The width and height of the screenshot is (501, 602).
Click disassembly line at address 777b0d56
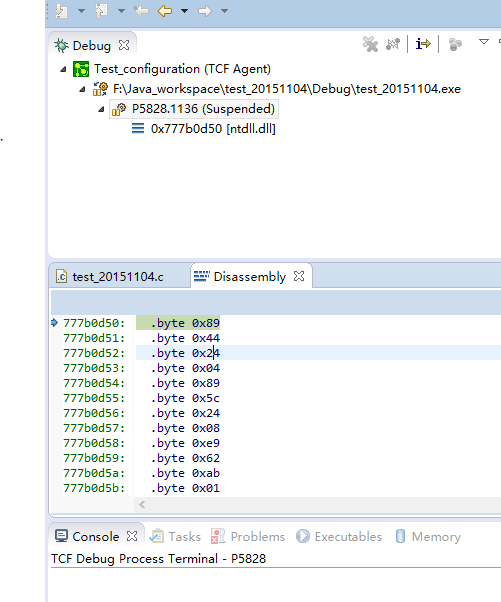click(185, 413)
